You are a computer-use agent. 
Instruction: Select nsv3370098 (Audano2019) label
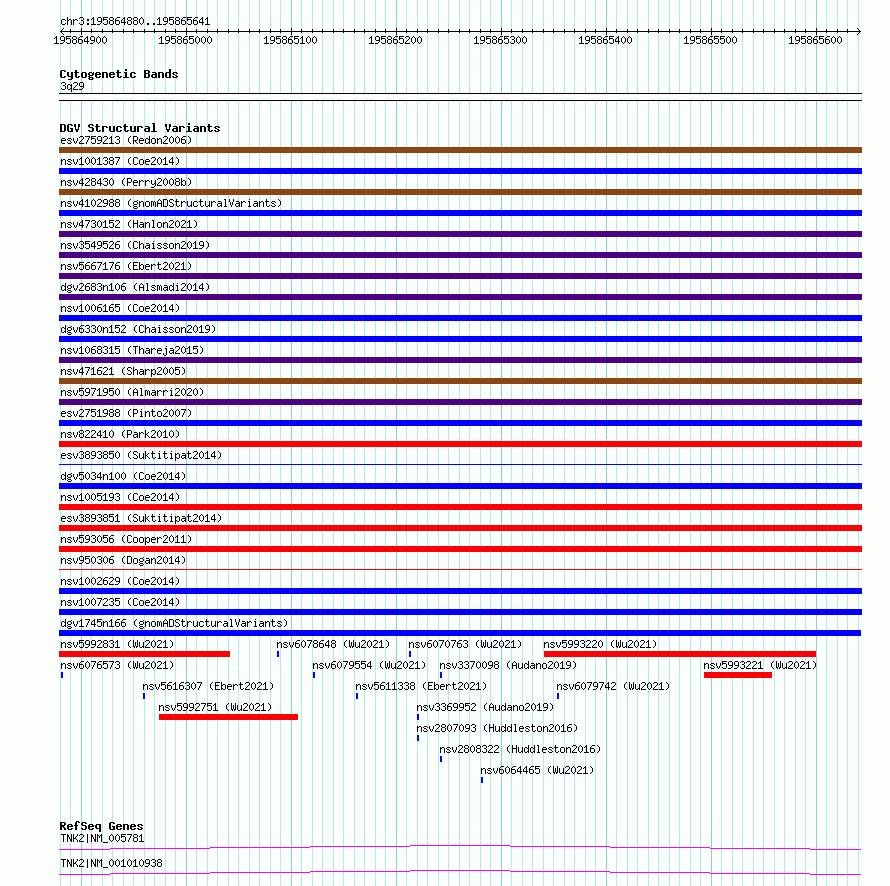(508, 665)
